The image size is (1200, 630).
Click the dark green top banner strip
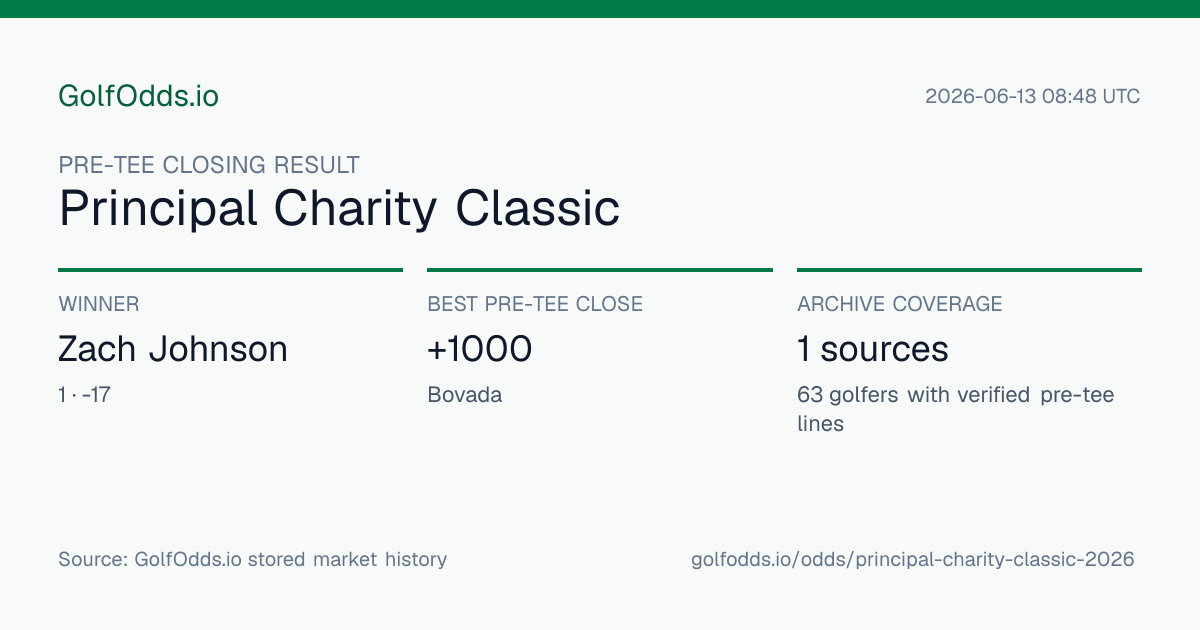[x=600, y=9]
